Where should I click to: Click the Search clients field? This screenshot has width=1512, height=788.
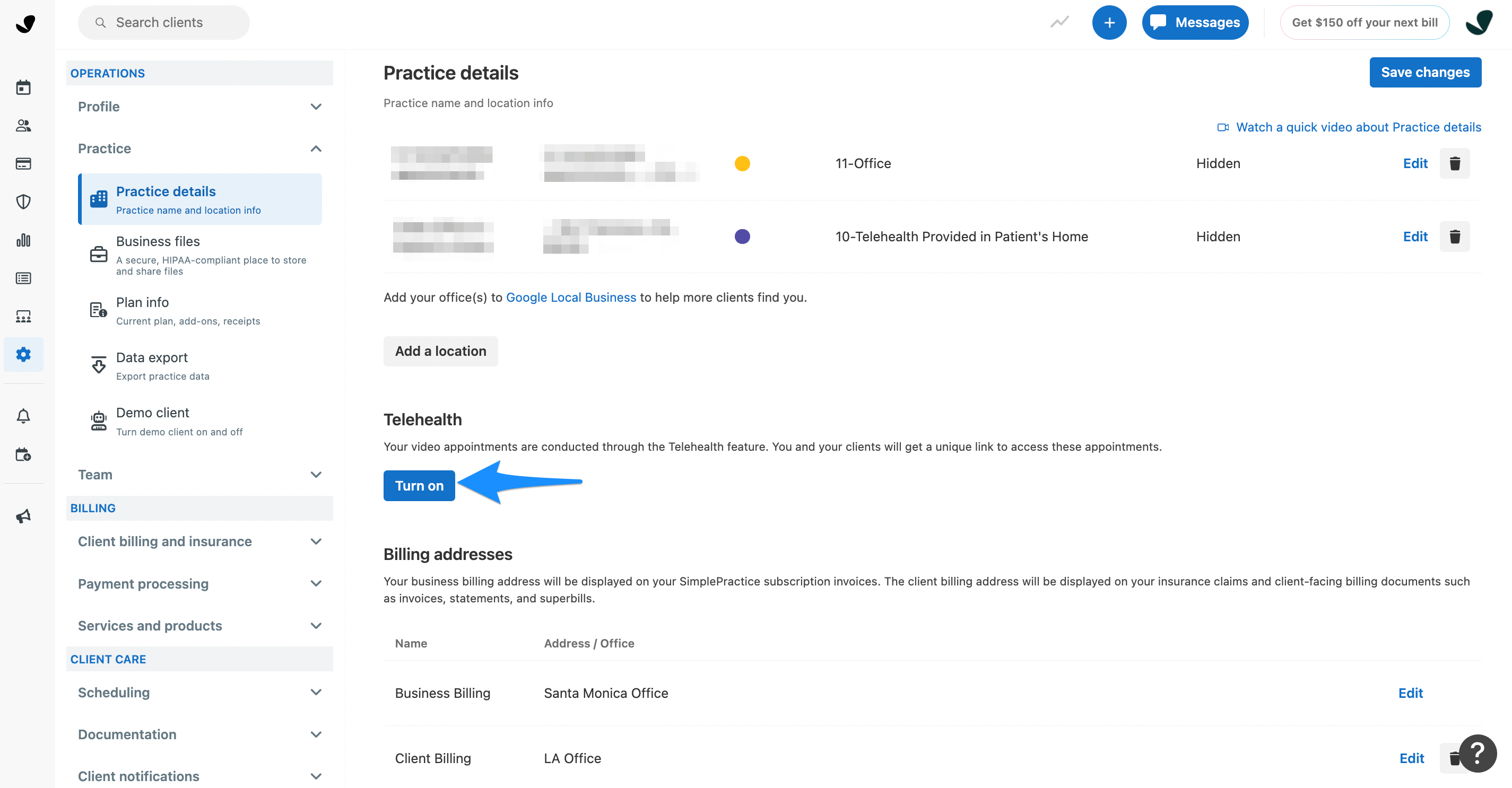tap(163, 22)
